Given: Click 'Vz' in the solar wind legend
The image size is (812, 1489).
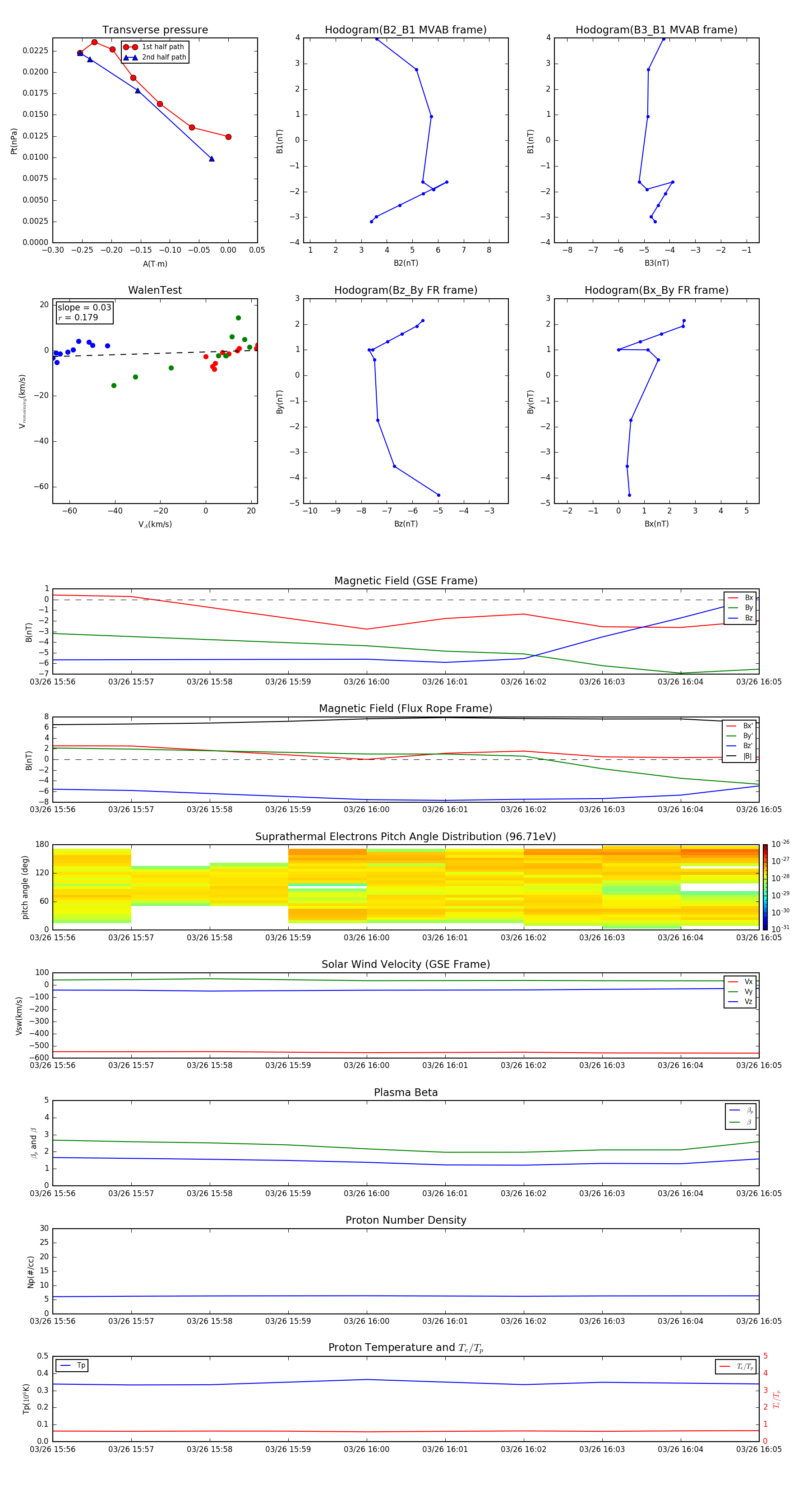Looking at the screenshot, I should coord(741,1002).
